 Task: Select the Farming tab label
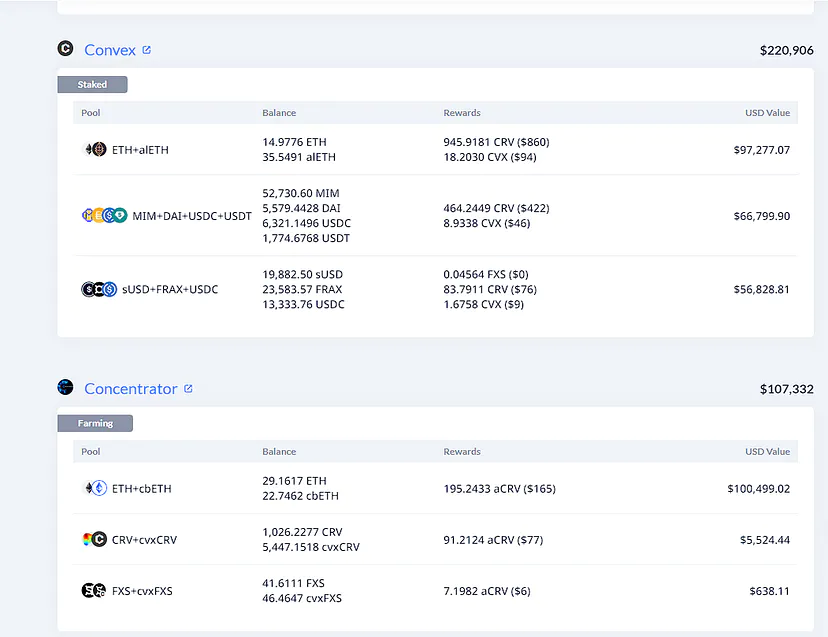click(95, 424)
